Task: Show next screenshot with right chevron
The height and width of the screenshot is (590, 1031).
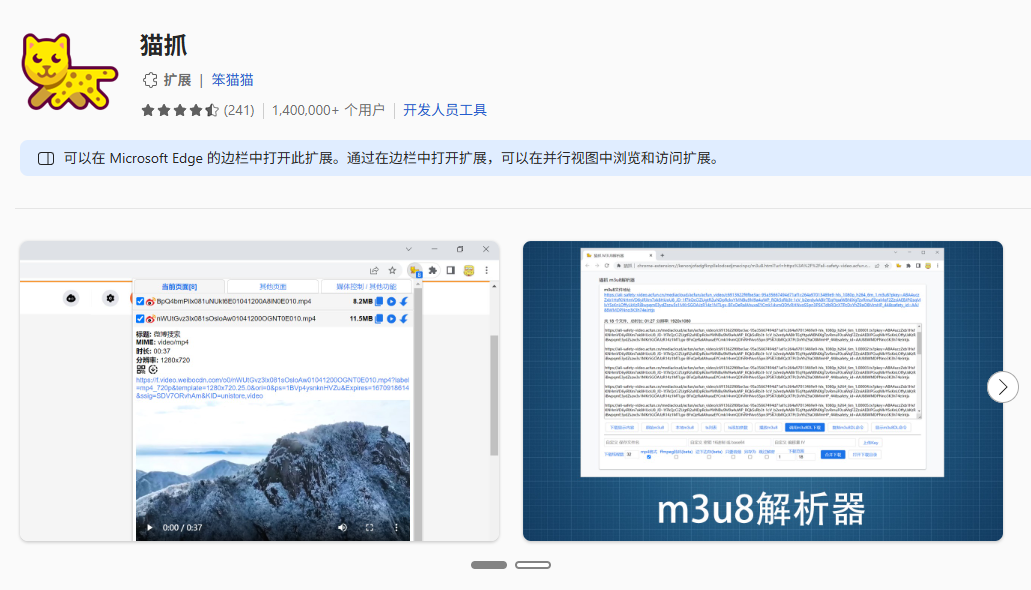Action: click(x=1002, y=387)
